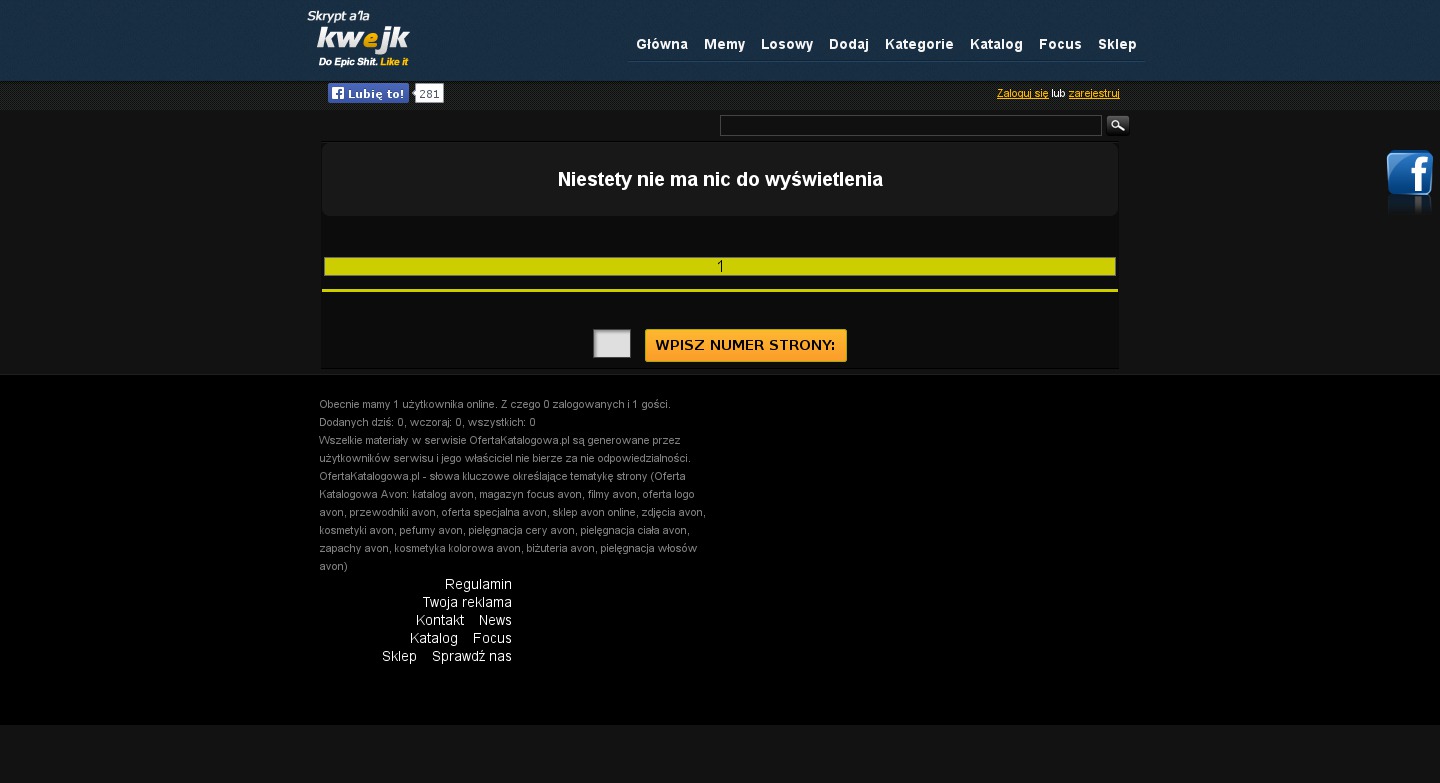1440x783 pixels.
Task: Click the page number input box
Action: pyautogui.click(x=612, y=344)
